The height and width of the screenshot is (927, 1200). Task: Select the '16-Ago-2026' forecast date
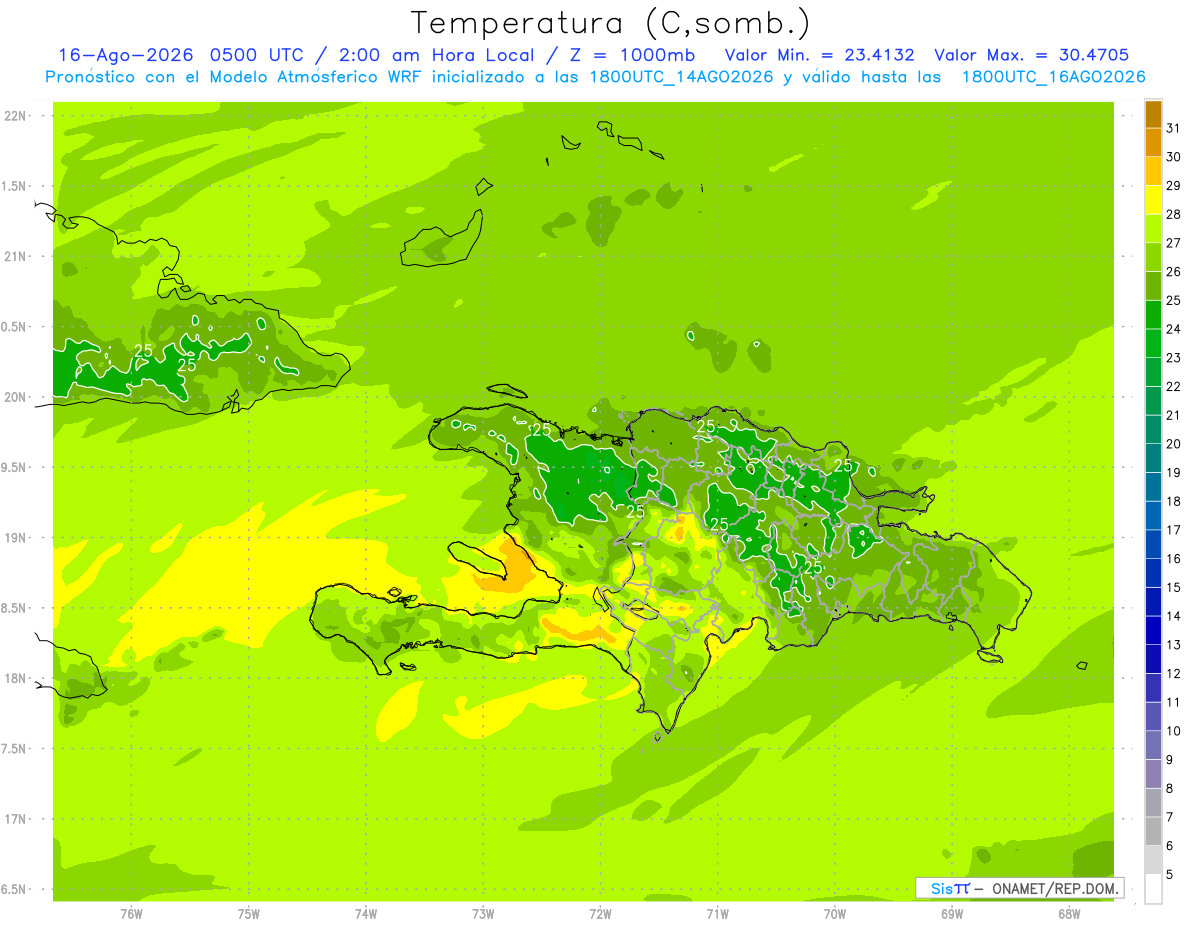(127, 55)
